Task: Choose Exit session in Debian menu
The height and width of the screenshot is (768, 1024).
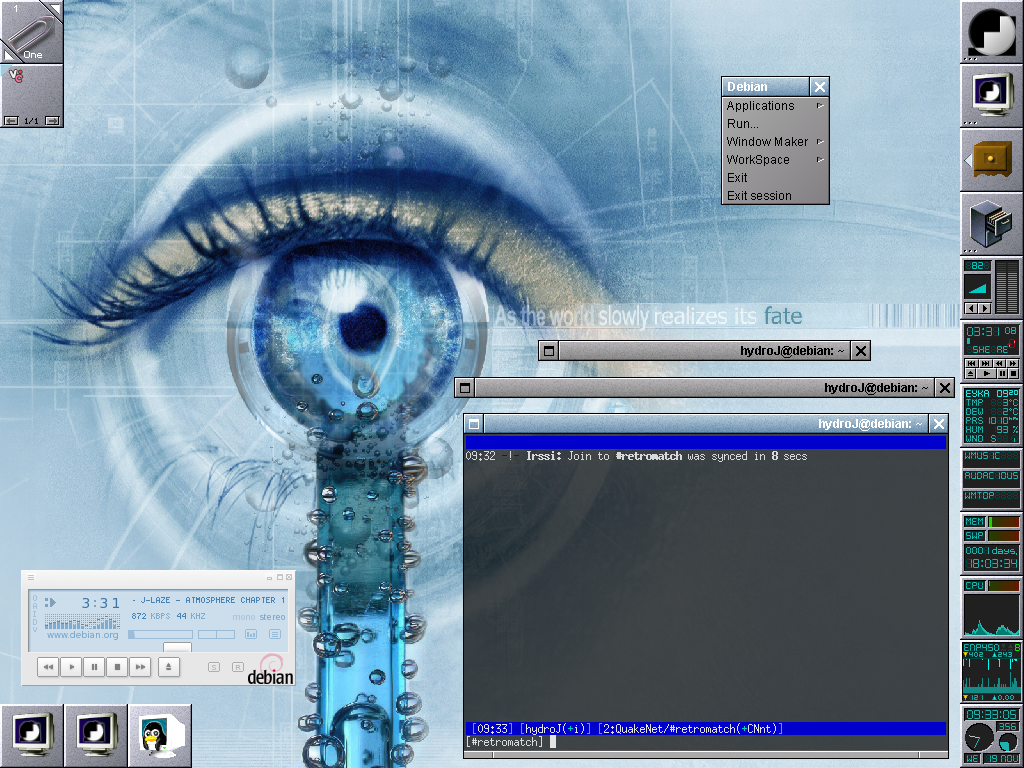Action: (x=759, y=196)
